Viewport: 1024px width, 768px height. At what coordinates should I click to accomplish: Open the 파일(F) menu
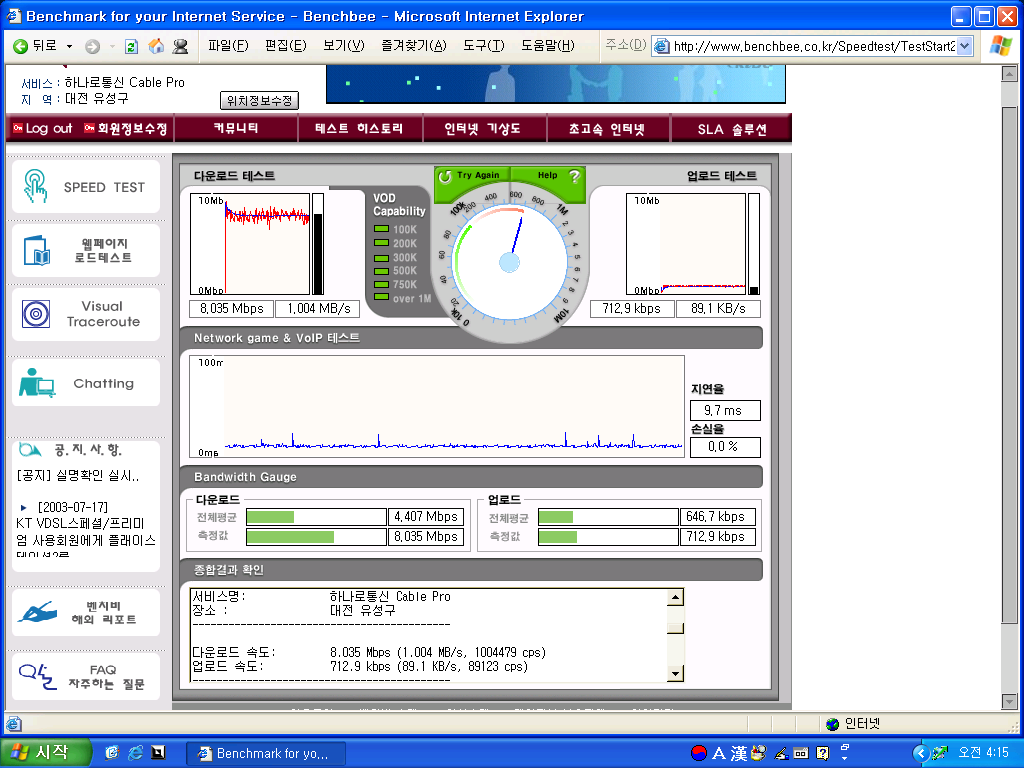pos(228,46)
